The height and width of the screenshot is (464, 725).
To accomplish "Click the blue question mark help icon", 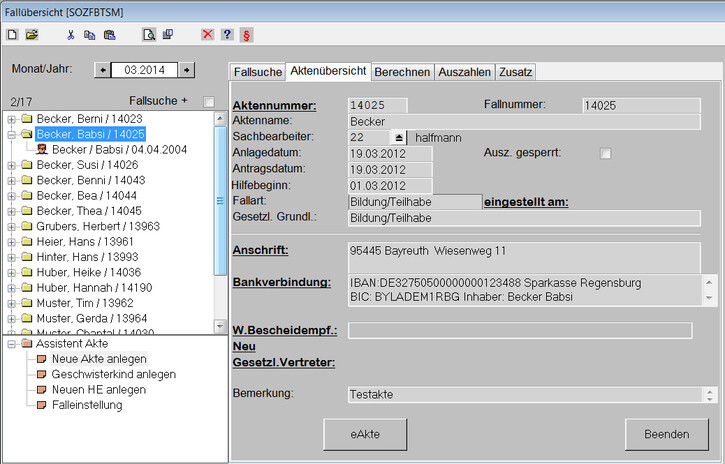I will pyautogui.click(x=227, y=34).
